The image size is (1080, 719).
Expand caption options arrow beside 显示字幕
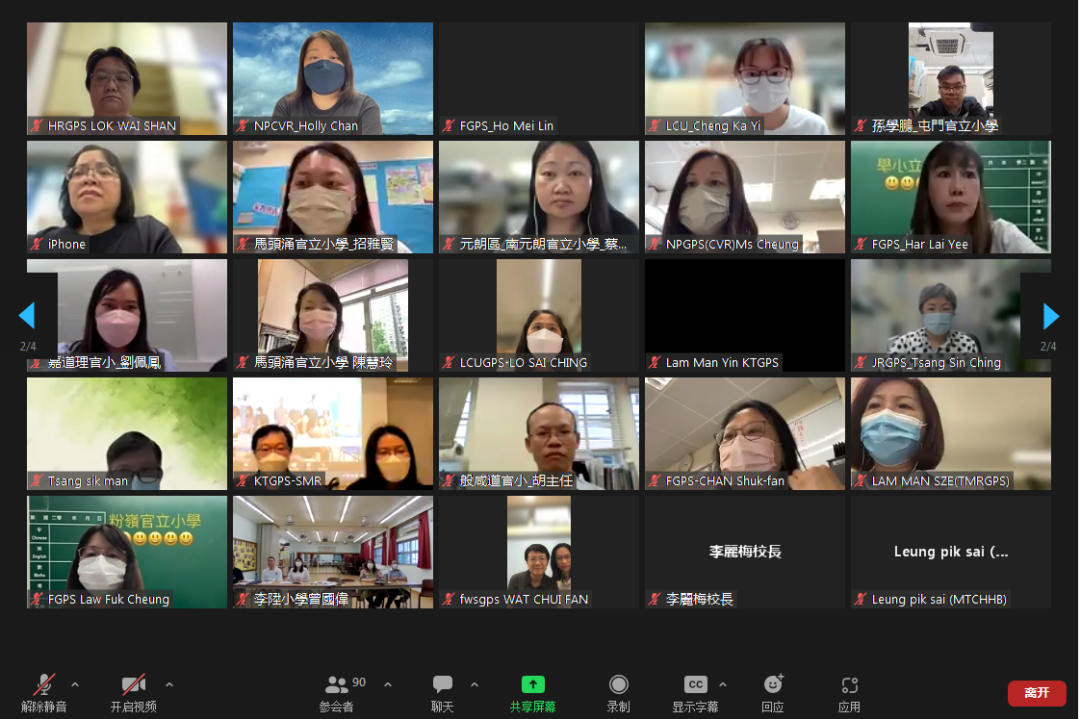coord(723,685)
